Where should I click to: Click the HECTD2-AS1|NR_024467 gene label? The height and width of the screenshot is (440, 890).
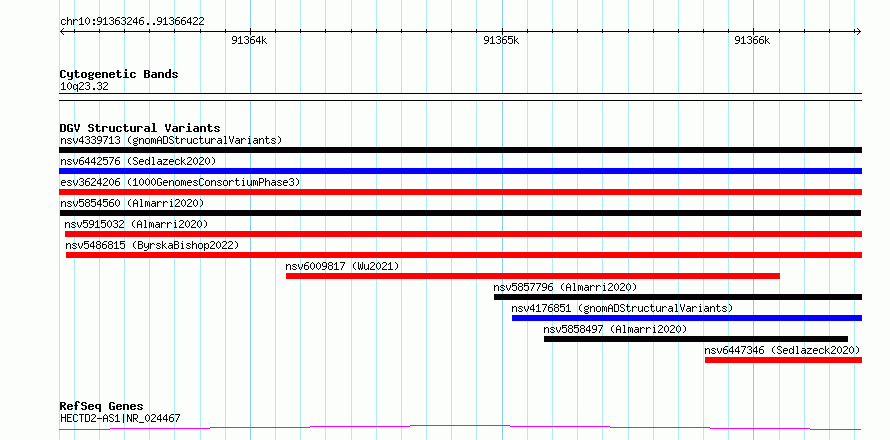pos(120,418)
